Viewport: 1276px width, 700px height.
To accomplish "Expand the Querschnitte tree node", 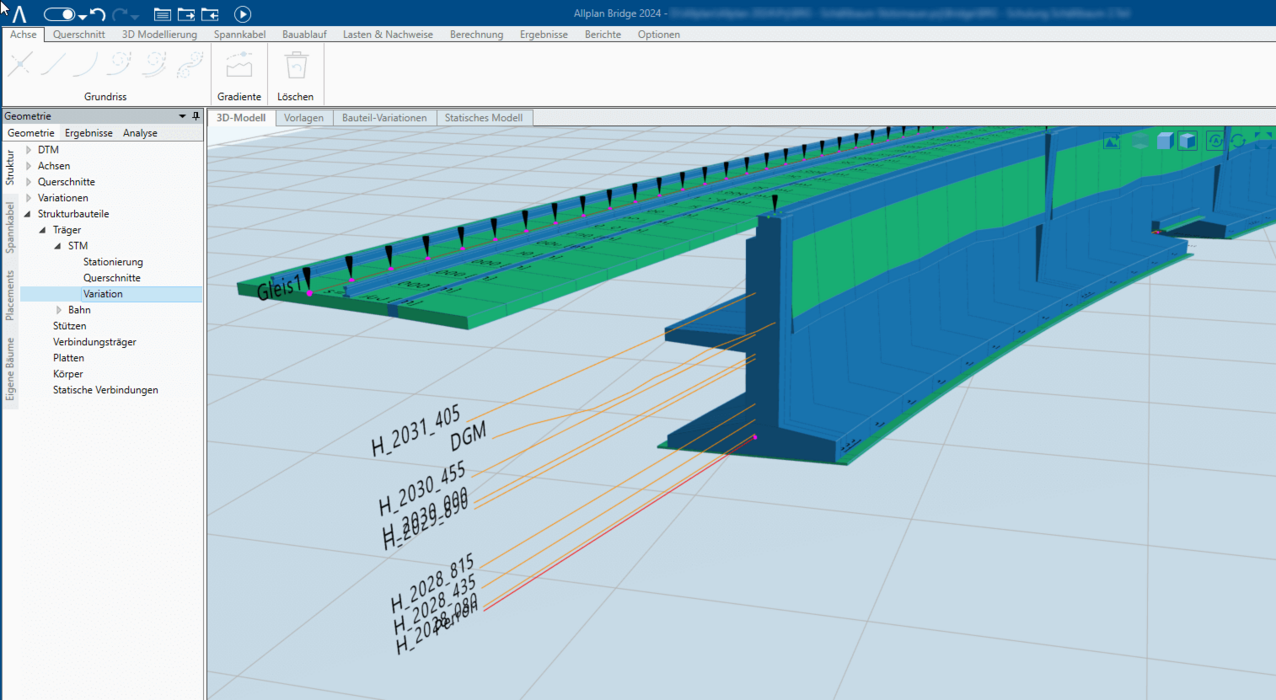I will tap(29, 182).
